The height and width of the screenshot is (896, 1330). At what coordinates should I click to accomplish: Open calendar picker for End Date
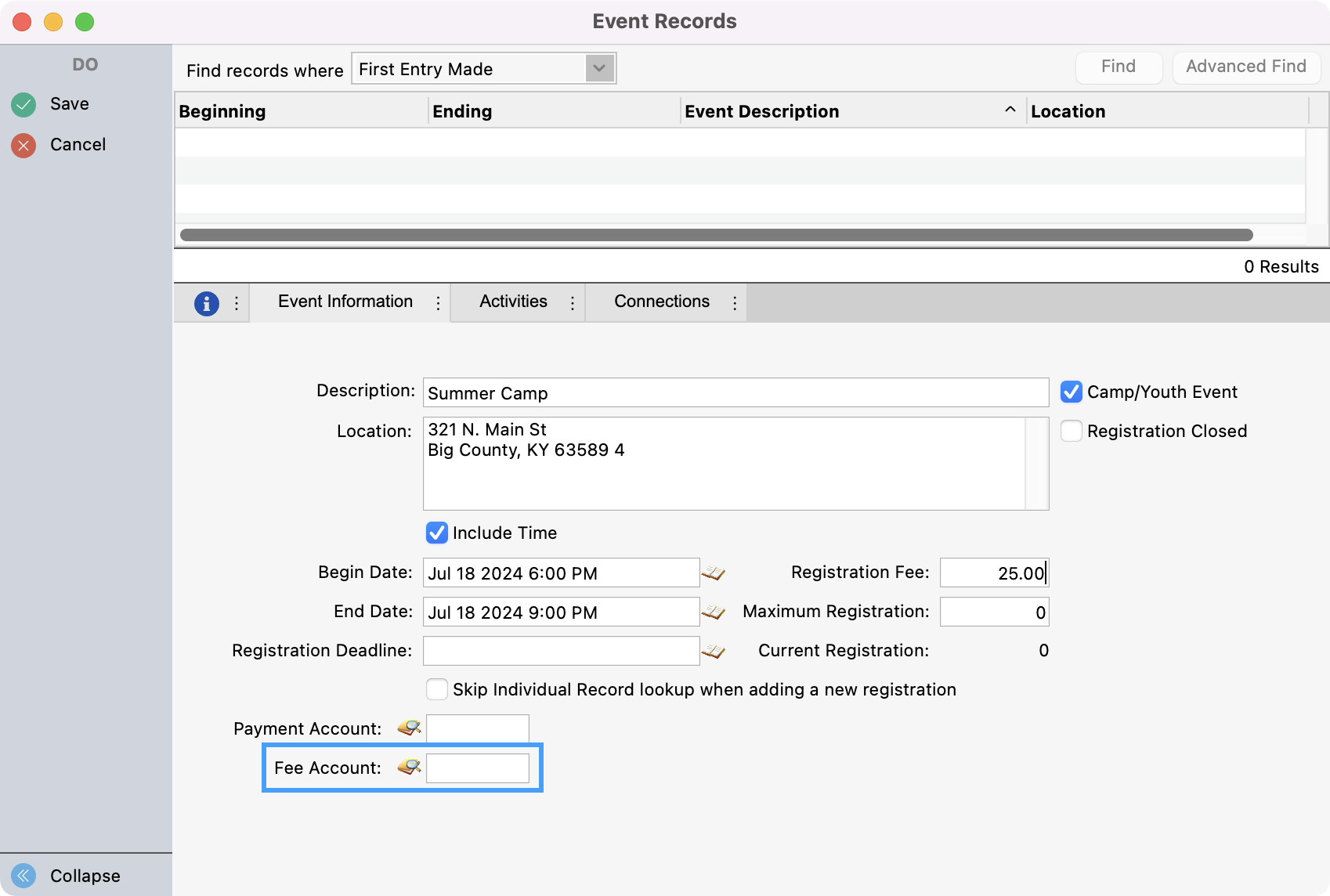(x=713, y=612)
